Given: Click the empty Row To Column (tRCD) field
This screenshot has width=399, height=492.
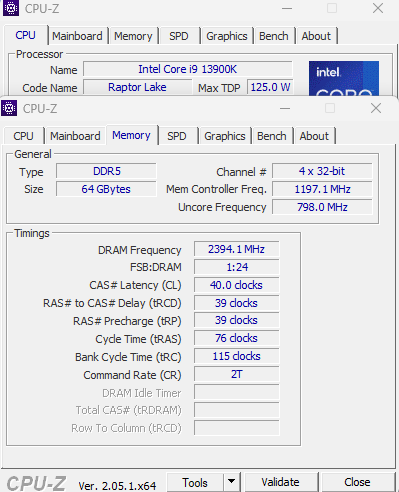Looking at the screenshot, I should [237, 428].
